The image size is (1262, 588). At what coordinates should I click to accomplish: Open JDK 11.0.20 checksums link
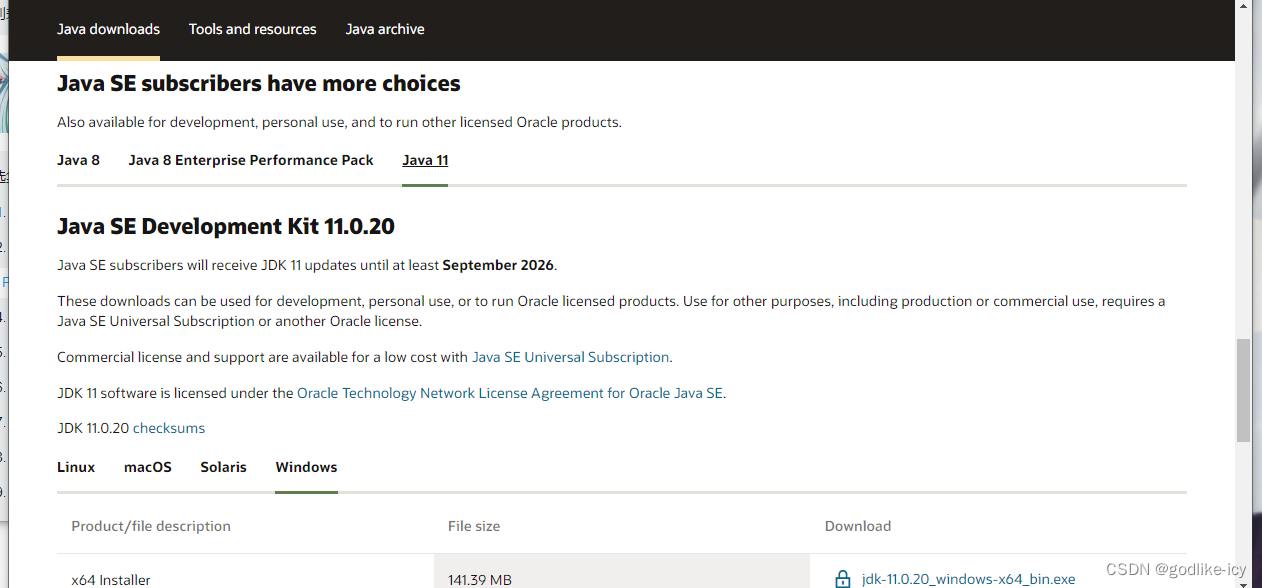169,428
